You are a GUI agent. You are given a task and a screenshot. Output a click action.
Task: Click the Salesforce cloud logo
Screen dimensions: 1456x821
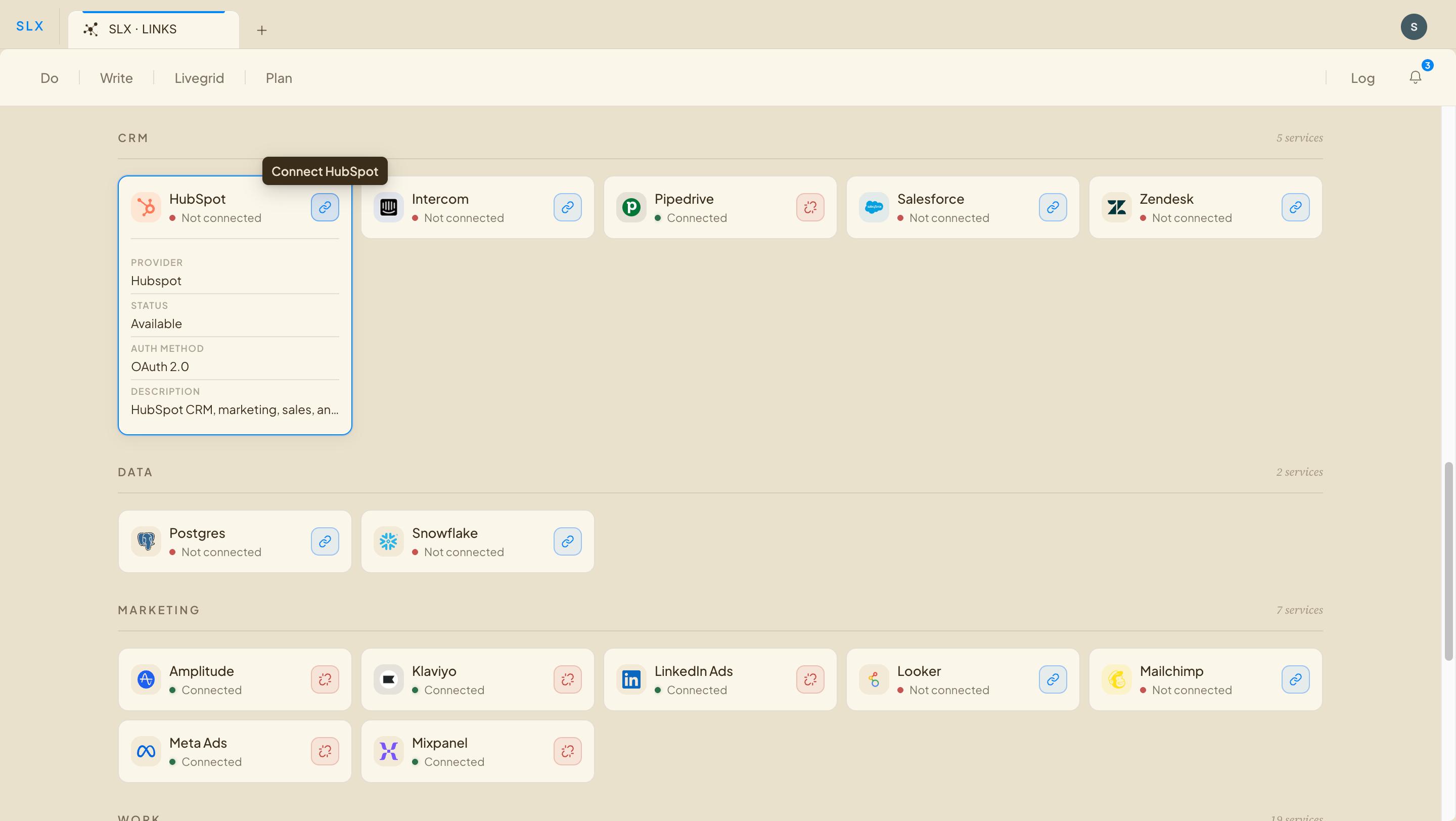point(874,207)
